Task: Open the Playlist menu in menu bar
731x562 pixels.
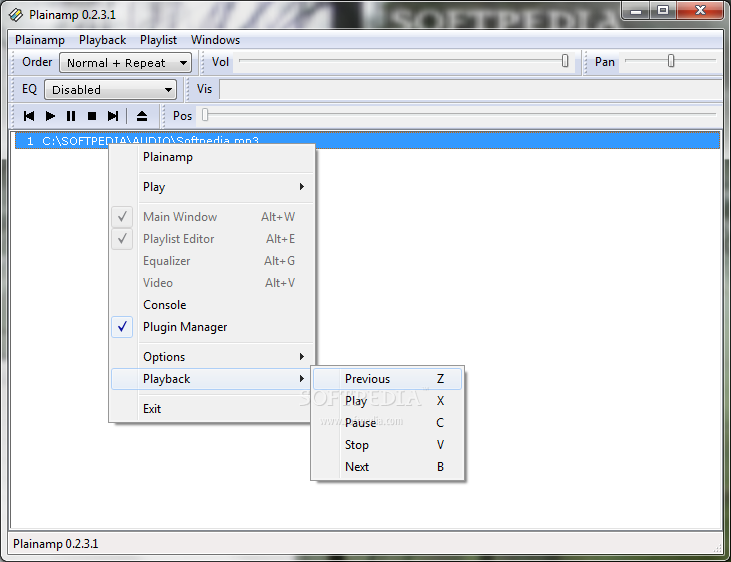Action: (159, 40)
